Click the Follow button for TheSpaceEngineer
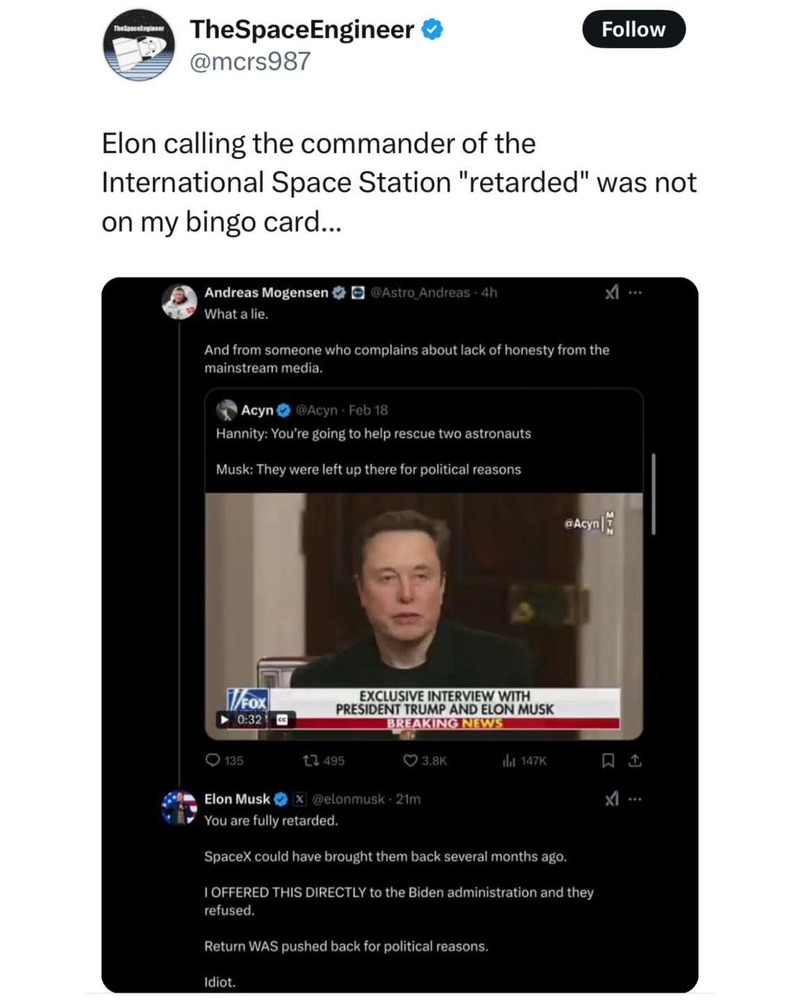This screenshot has height=1000, width=800. pos(633,29)
